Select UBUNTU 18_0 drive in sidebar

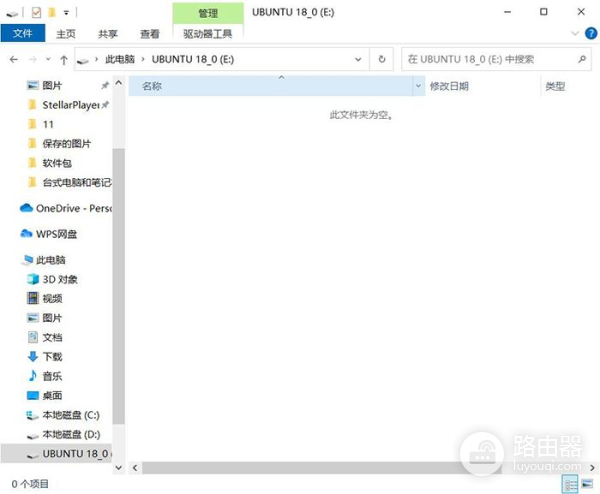tap(57, 454)
